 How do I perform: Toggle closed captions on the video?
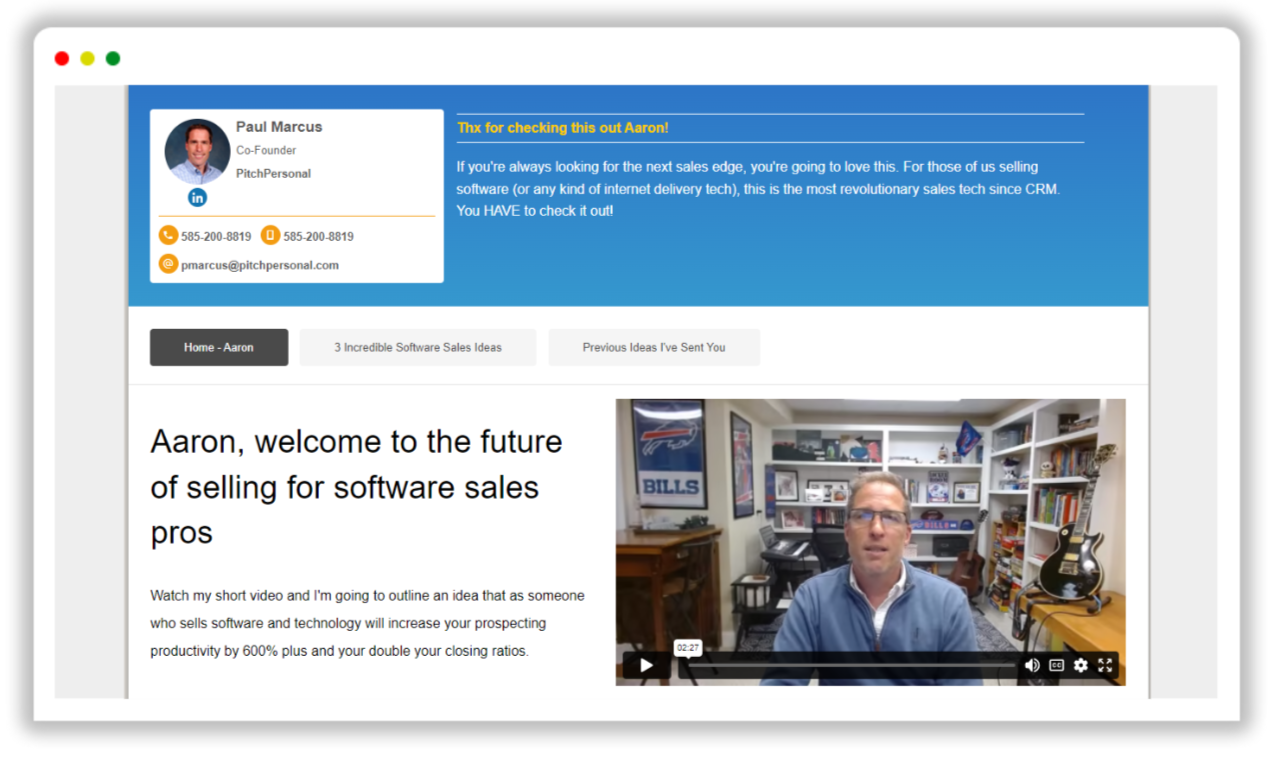tap(1056, 665)
